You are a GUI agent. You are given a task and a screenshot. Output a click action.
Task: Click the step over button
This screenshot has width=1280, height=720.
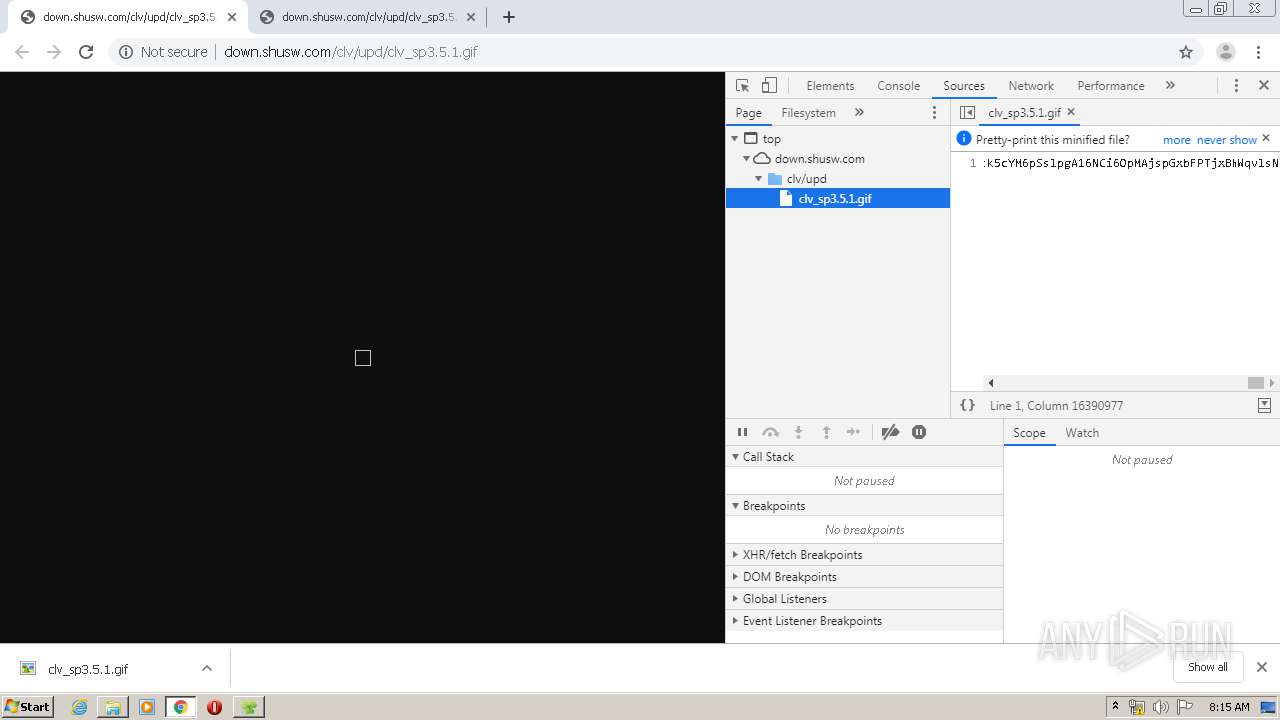(770, 432)
